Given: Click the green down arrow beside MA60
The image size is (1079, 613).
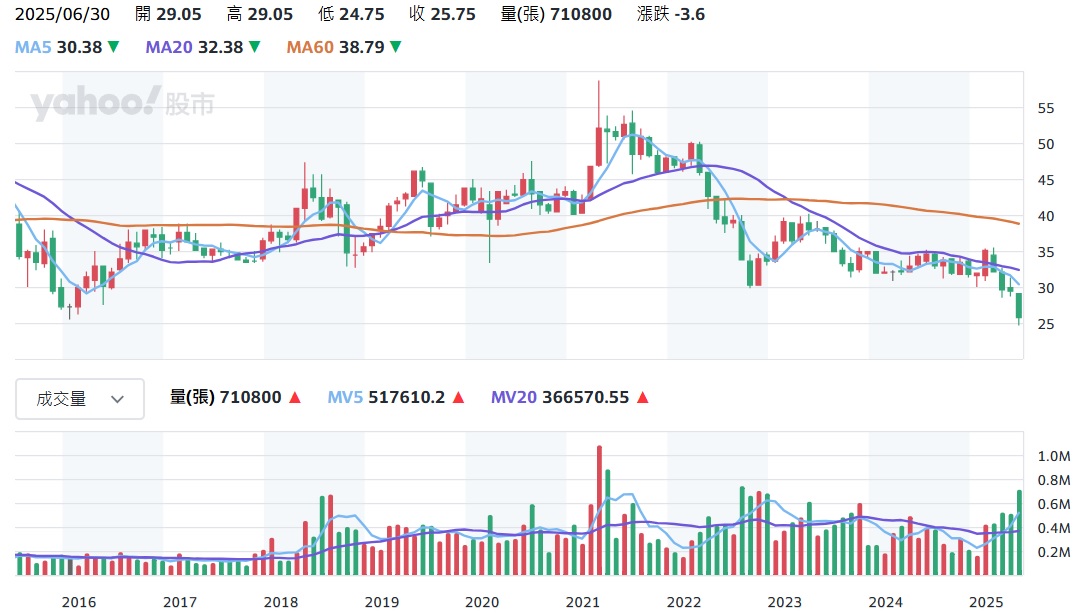Looking at the screenshot, I should (x=396, y=47).
